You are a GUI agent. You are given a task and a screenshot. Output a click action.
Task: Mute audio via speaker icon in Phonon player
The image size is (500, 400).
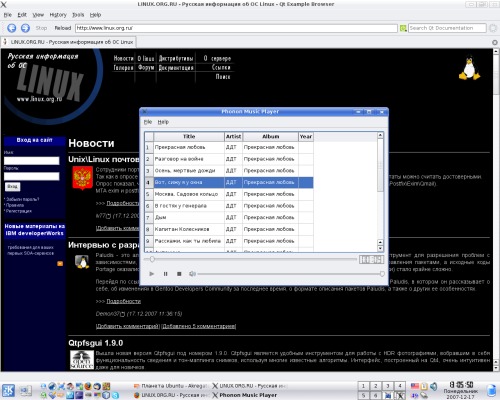coord(192,274)
